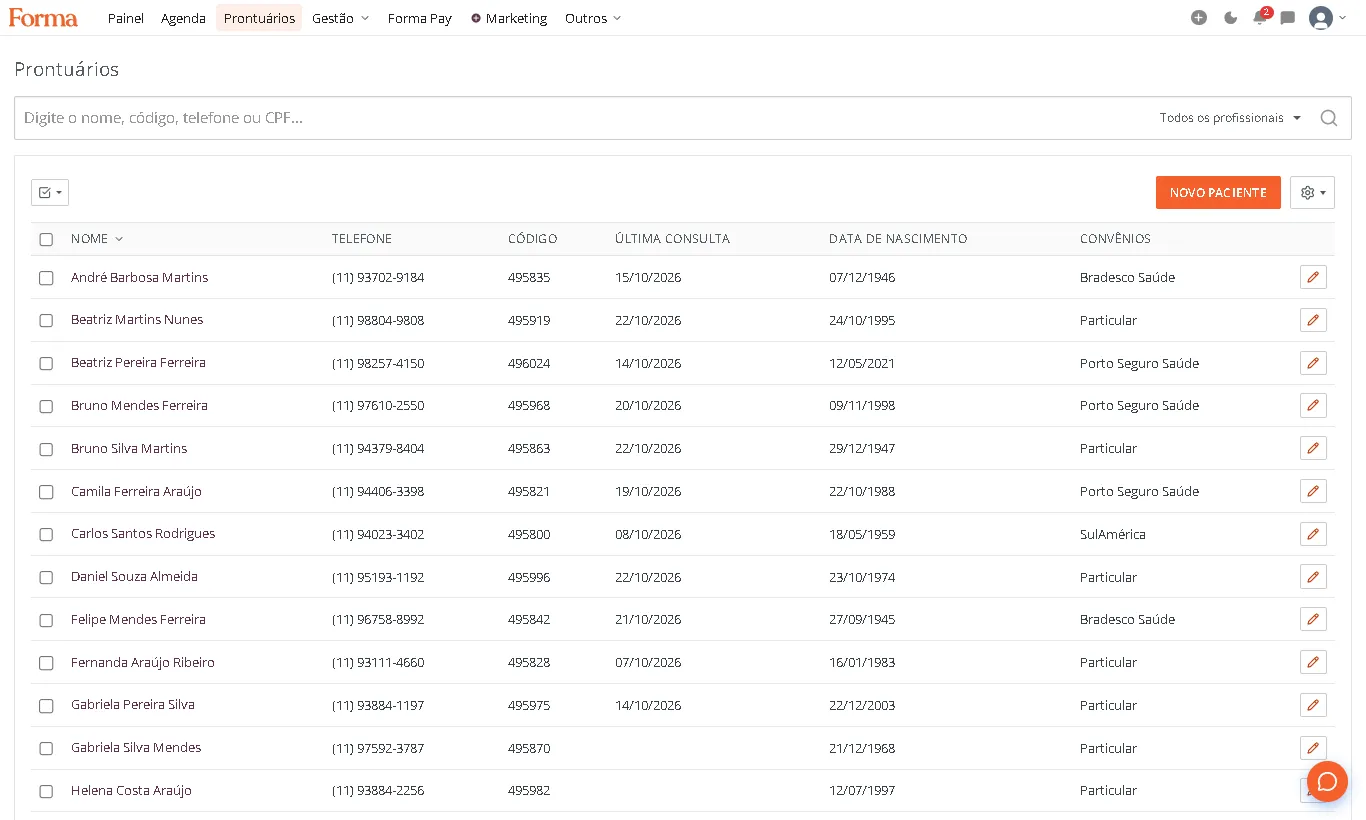
Task: Click the Forma logo
Action: (x=43, y=18)
